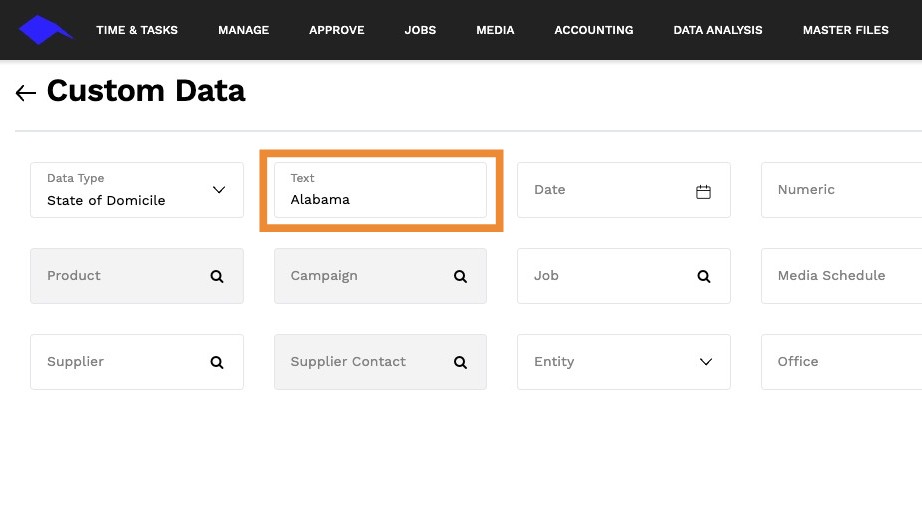Click the search icon in the Campaign field
Screen dimensions: 922x515
460,276
